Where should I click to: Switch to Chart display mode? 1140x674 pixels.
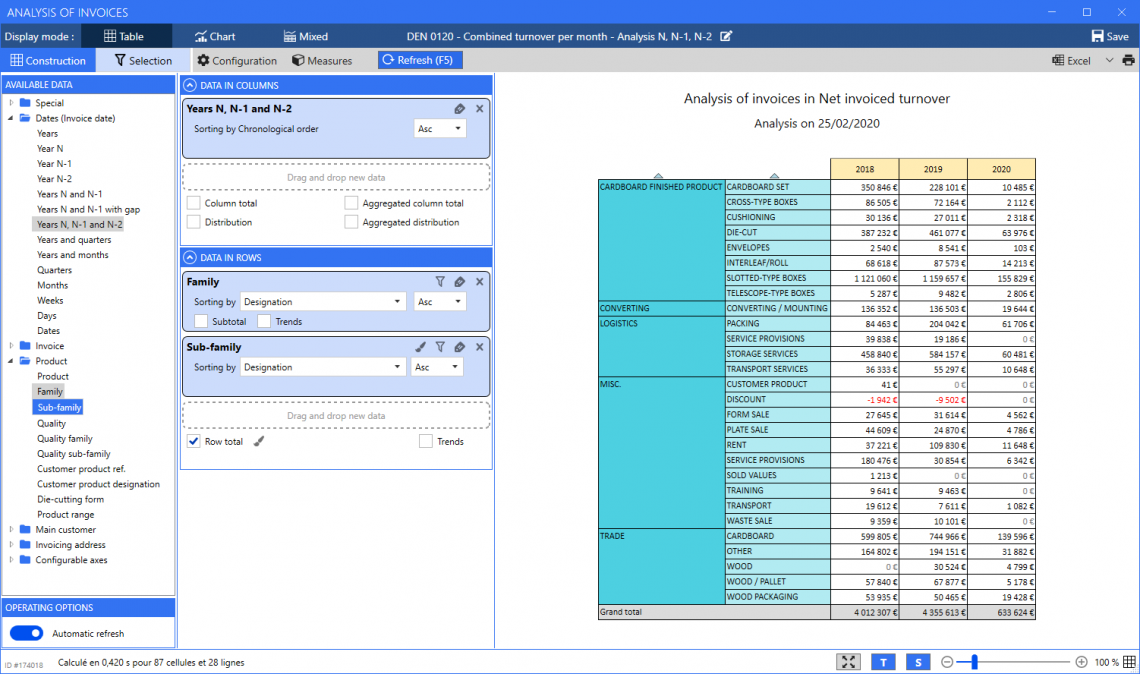pos(214,36)
